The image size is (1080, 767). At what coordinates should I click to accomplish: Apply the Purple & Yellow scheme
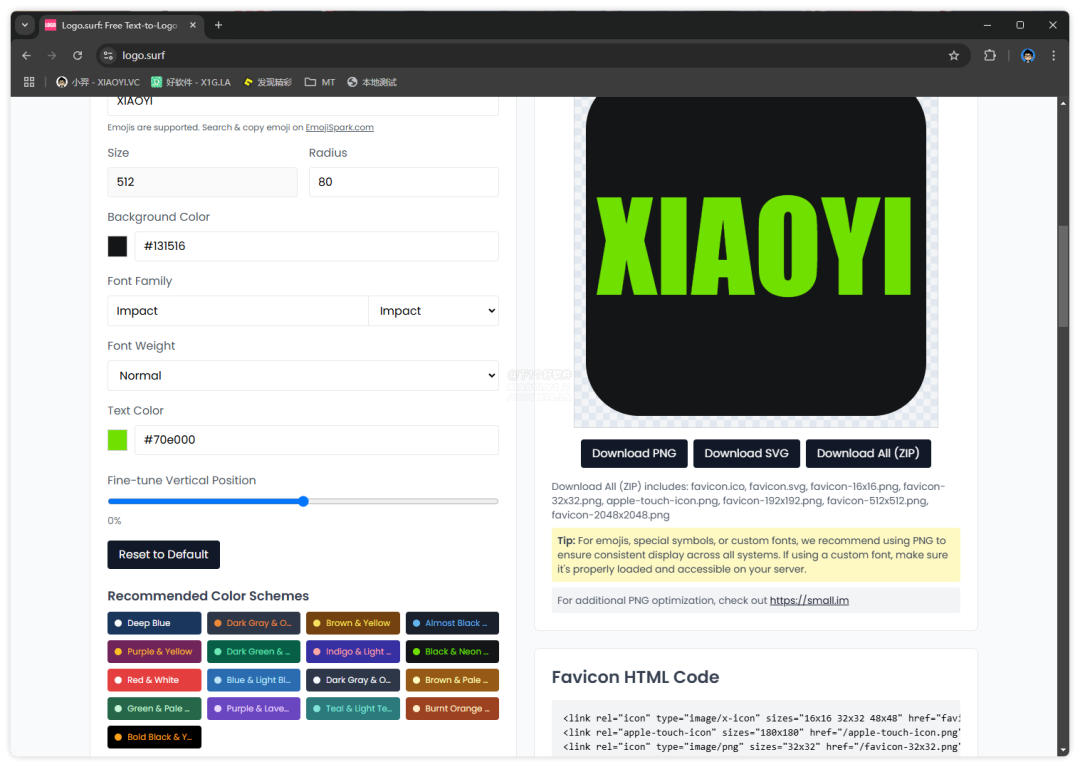(154, 651)
